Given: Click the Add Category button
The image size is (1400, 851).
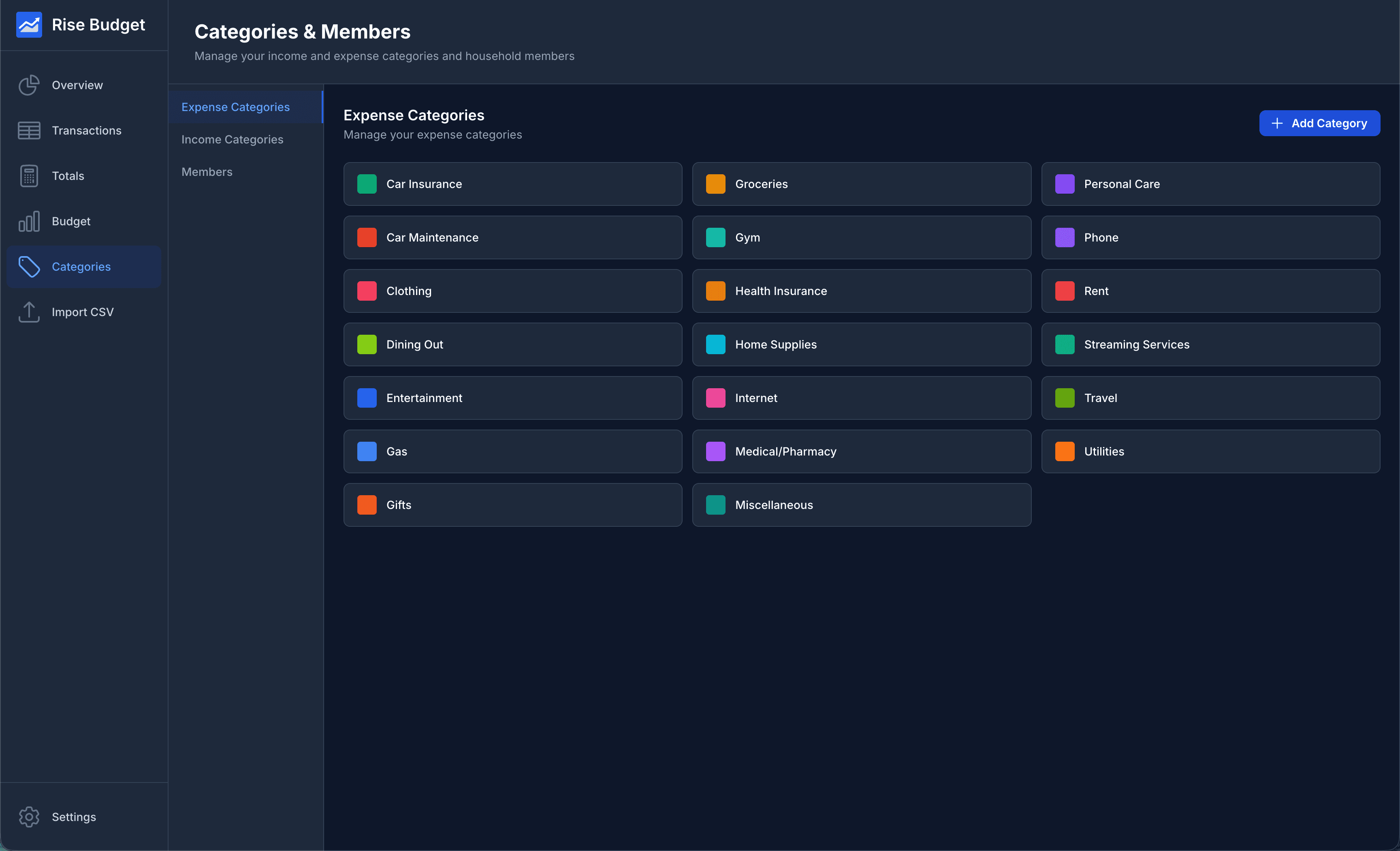Looking at the screenshot, I should pos(1319,123).
